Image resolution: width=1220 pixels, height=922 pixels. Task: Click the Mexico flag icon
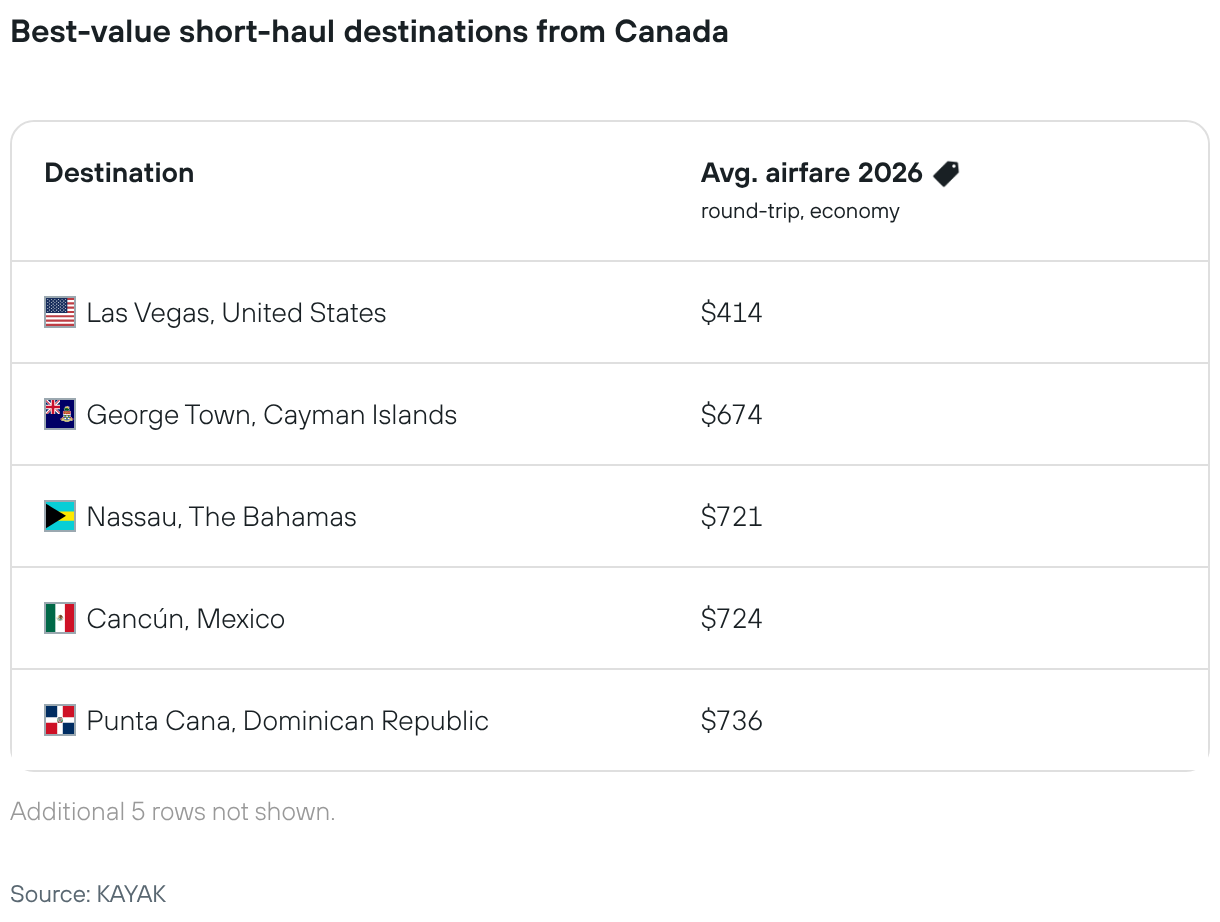point(60,619)
